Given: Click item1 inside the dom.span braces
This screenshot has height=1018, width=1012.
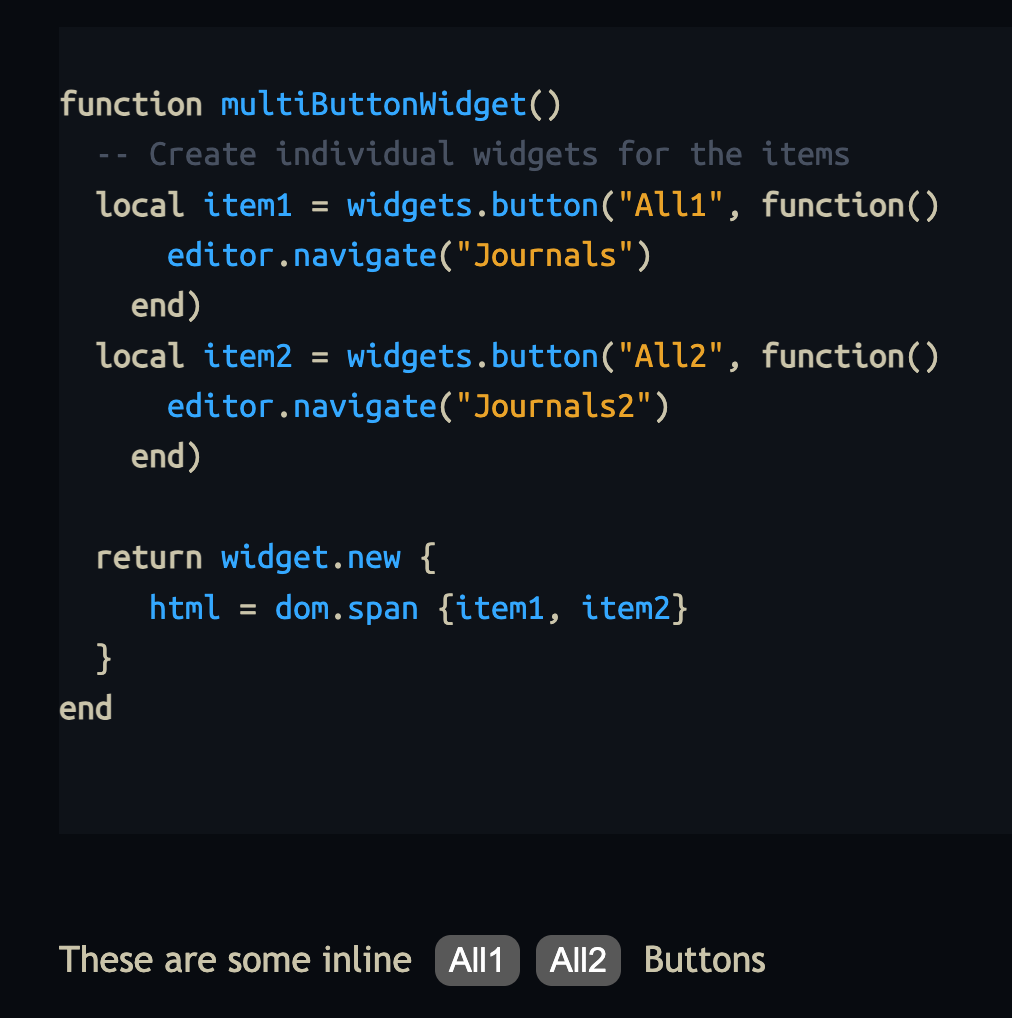Looking at the screenshot, I should (500, 608).
